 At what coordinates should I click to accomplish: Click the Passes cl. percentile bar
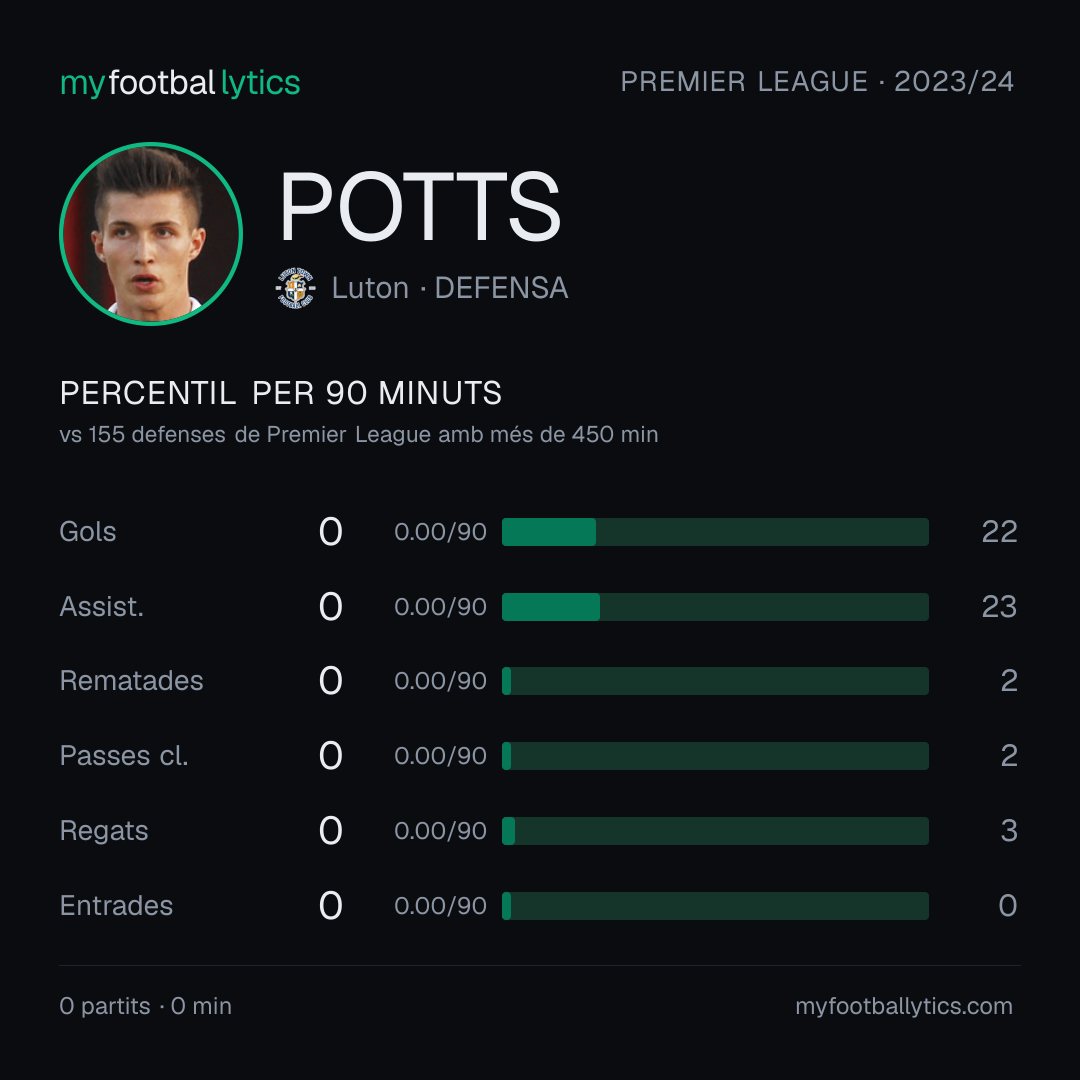[x=715, y=756]
